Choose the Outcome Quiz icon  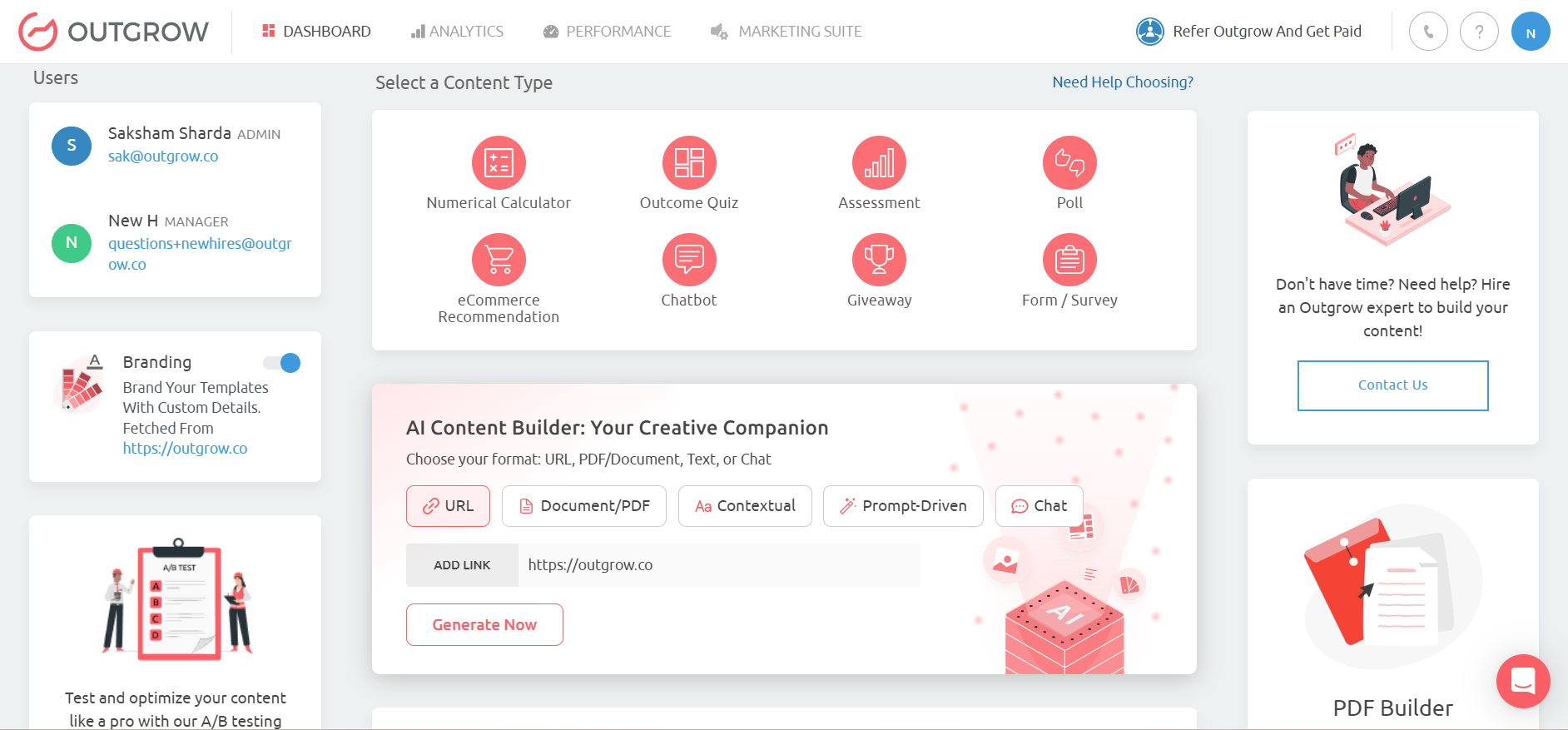tap(688, 162)
